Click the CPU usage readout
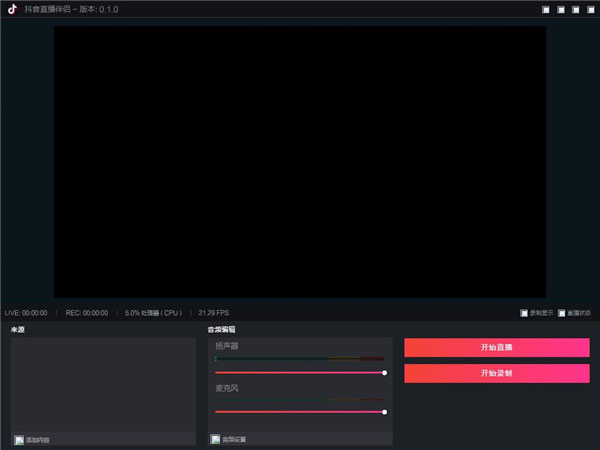The height and width of the screenshot is (450, 600). (x=153, y=313)
